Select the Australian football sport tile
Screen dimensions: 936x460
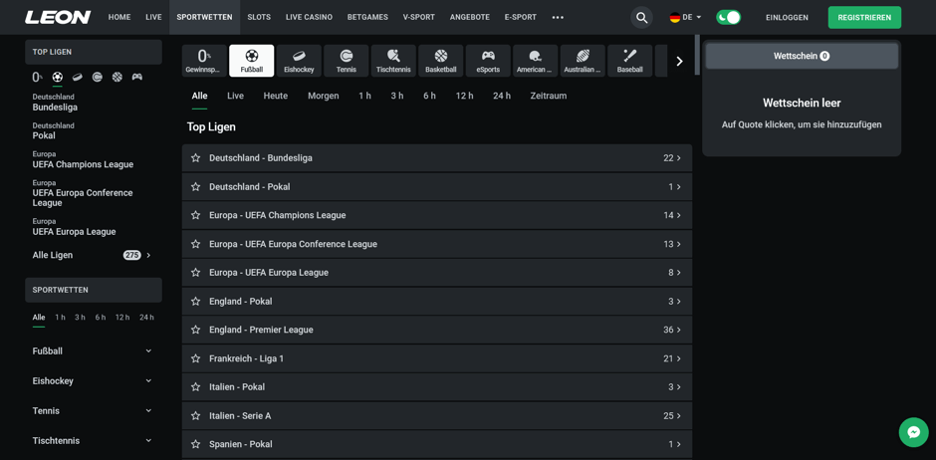583,61
